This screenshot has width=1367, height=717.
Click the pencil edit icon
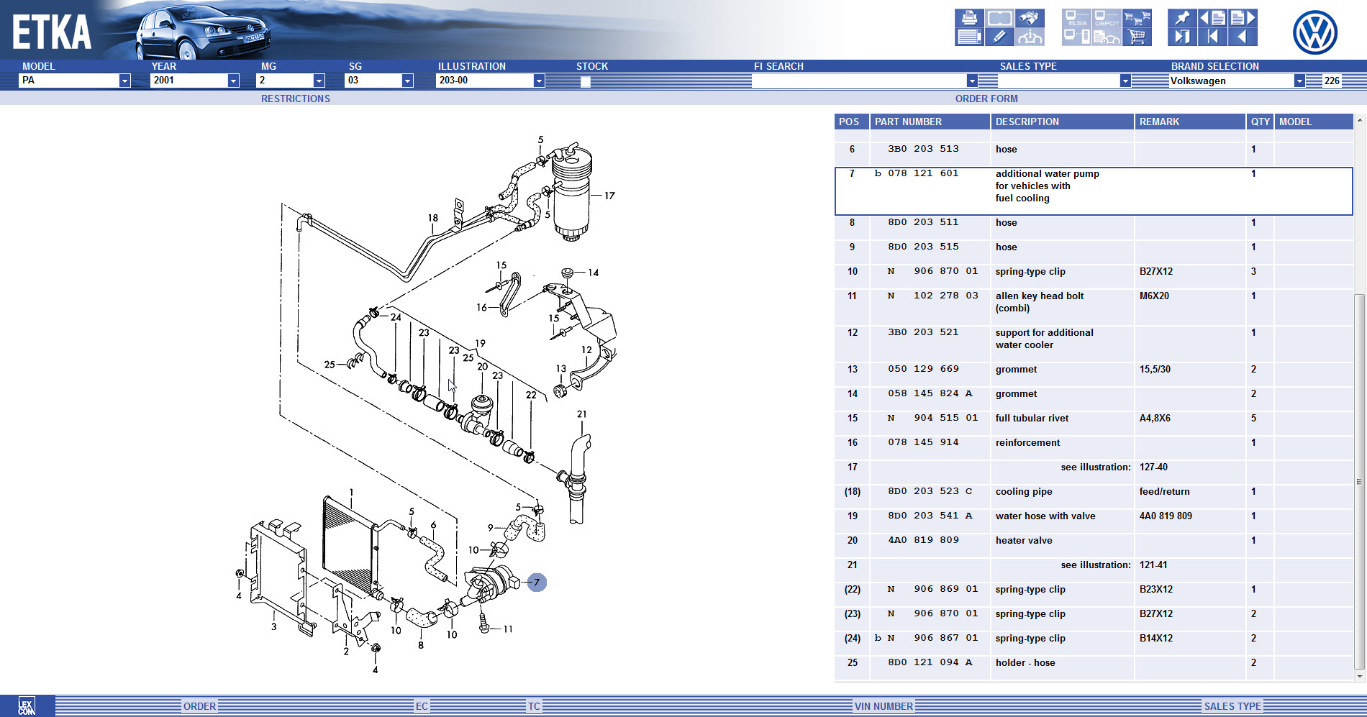(999, 37)
